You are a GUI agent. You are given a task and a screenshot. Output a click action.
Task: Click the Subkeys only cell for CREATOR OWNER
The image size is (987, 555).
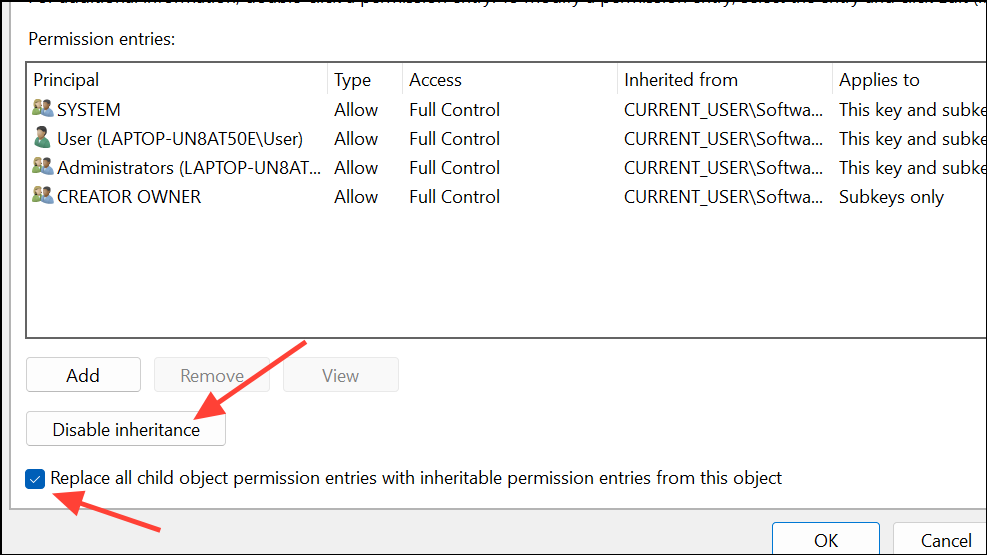pos(891,197)
